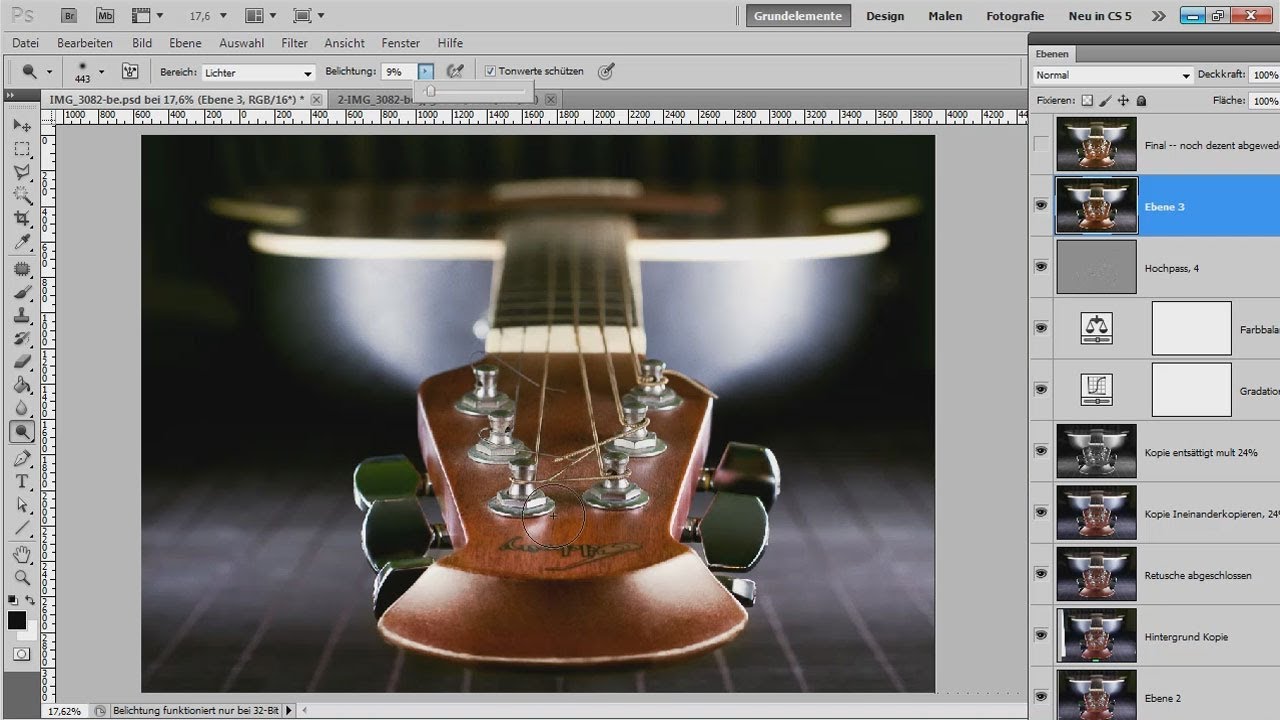Click the Belichtung popup slider handle
The image size is (1280, 720).
tap(430, 91)
